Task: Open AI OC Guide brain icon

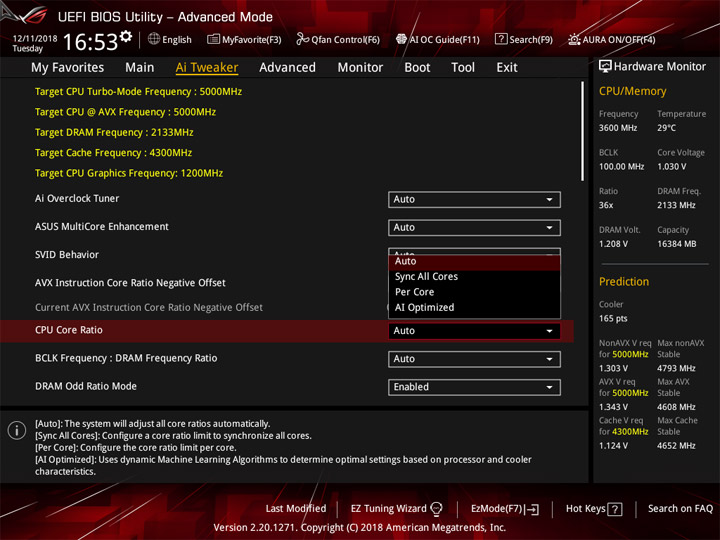Action: 401,39
